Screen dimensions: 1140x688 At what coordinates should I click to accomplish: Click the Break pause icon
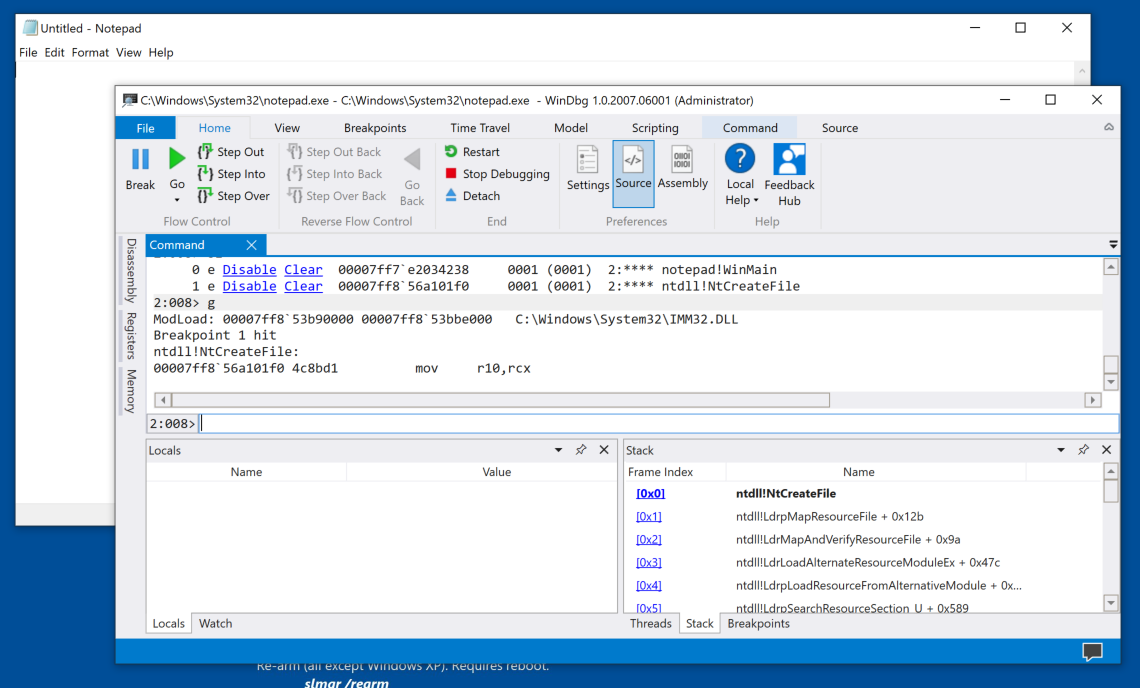140,159
